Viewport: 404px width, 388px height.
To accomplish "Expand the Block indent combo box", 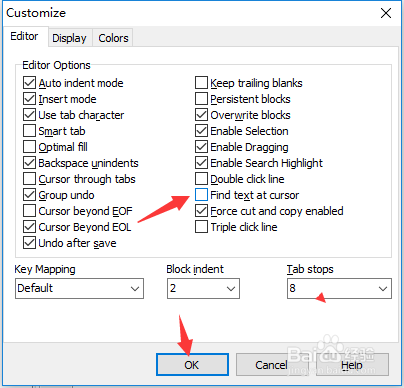I will tap(203, 288).
